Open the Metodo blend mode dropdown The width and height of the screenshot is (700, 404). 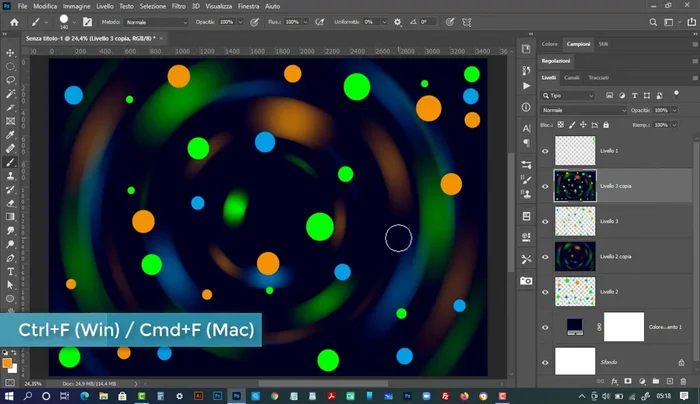[x=156, y=21]
